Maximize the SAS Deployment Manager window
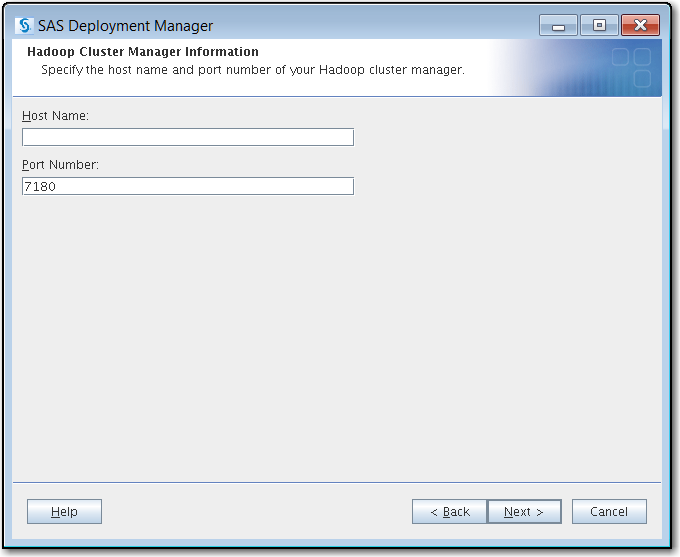Screen dimensions: 680x557 (x=599, y=25)
